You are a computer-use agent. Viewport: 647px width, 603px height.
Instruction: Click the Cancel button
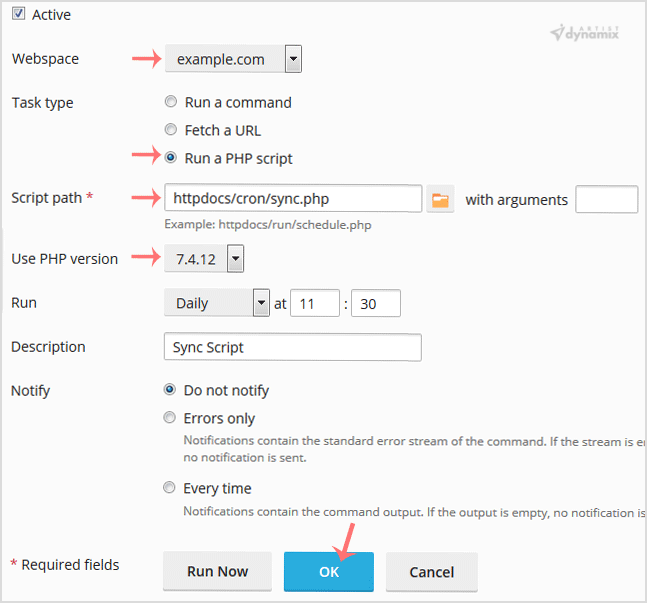pyautogui.click(x=431, y=571)
